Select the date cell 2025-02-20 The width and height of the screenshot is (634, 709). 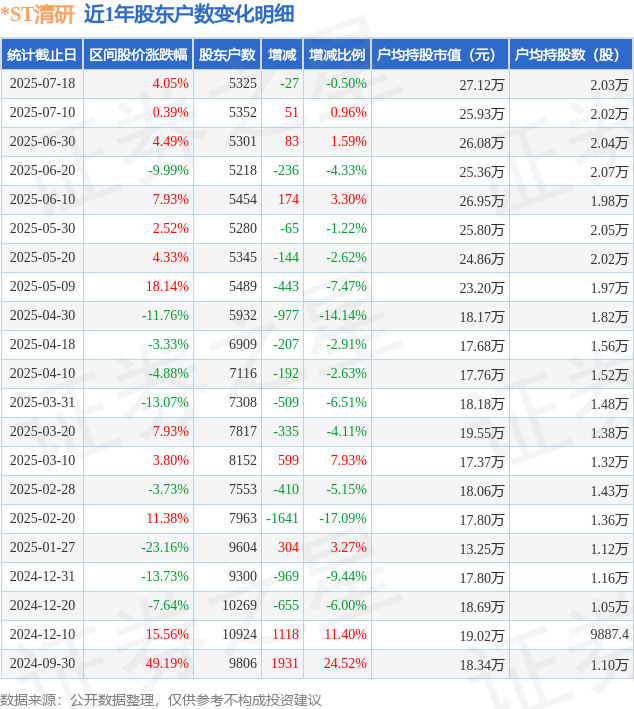[43, 518]
